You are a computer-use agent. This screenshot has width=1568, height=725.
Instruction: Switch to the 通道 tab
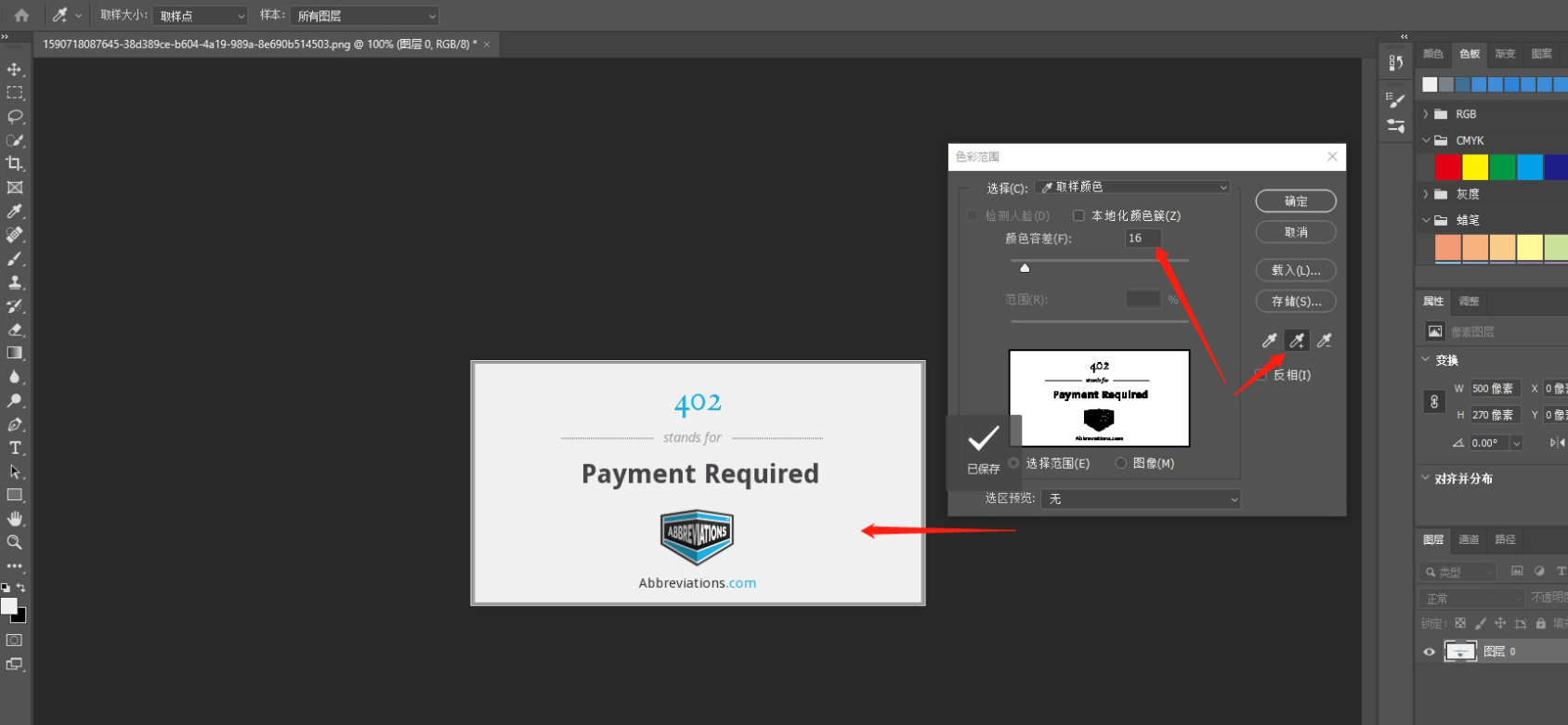coord(1469,539)
